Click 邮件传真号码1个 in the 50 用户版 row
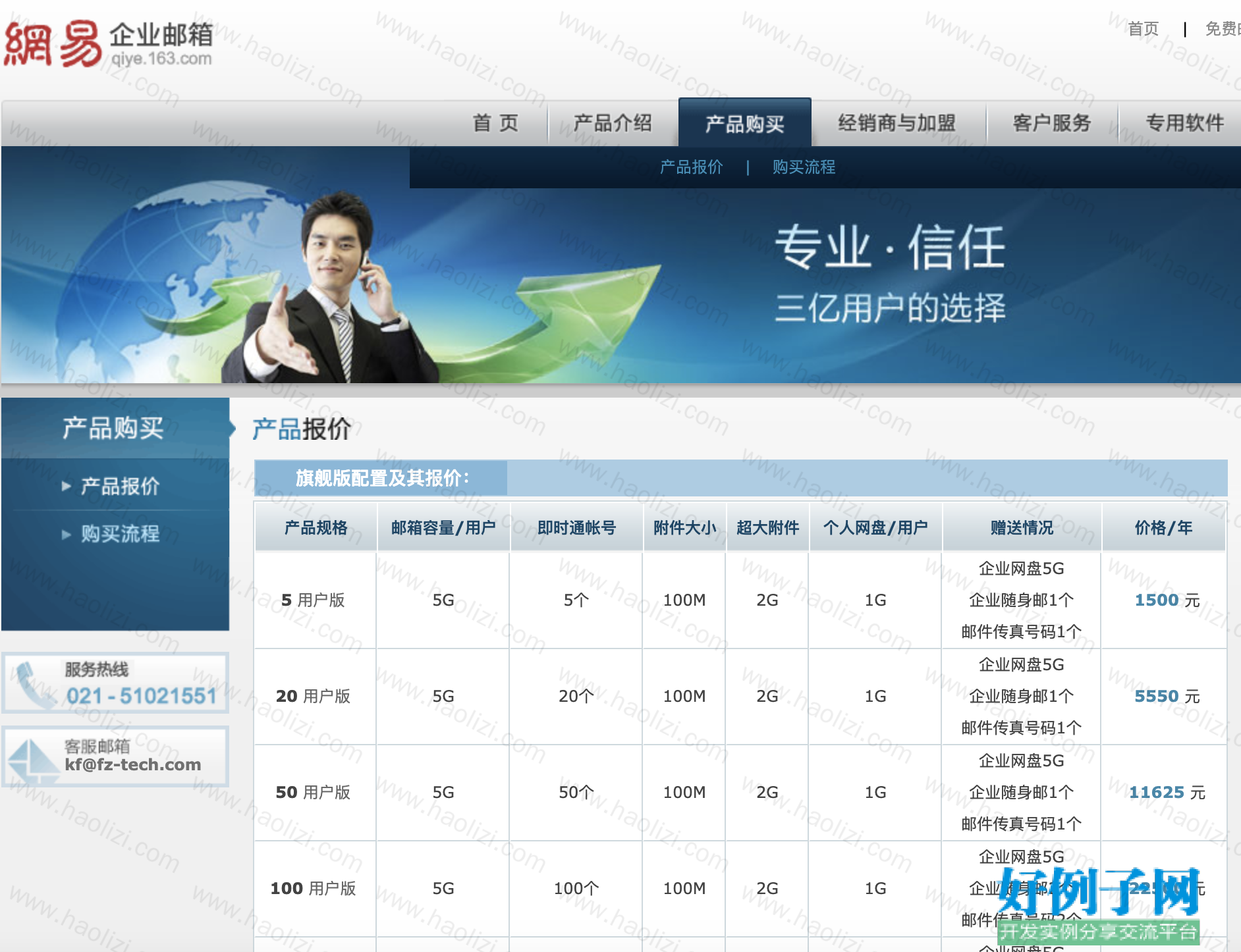Viewport: 1241px width, 952px height. point(1022,824)
